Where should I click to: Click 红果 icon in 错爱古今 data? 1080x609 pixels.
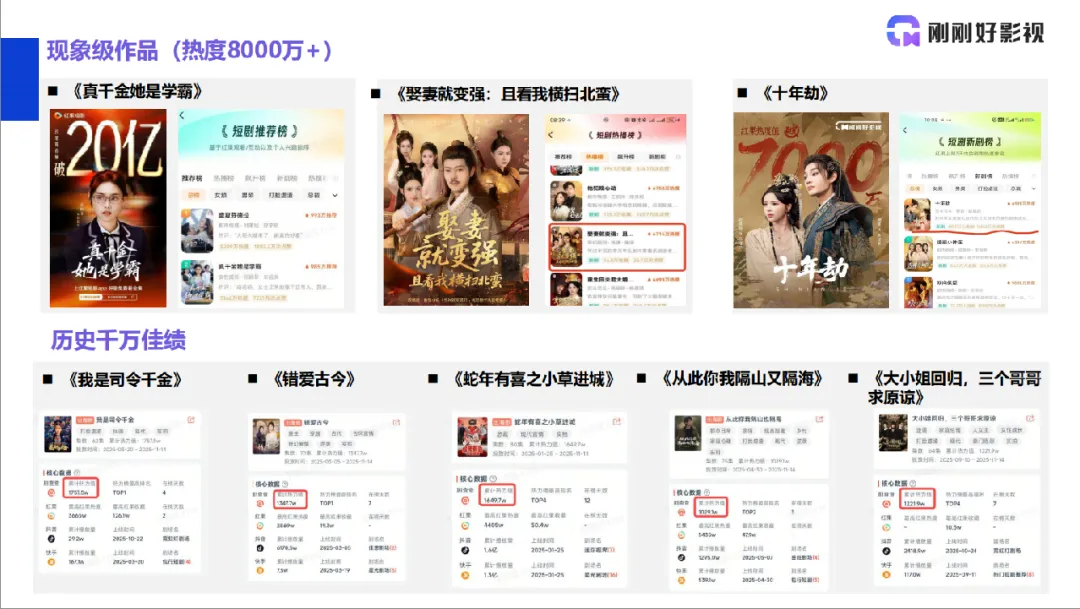(x=260, y=526)
